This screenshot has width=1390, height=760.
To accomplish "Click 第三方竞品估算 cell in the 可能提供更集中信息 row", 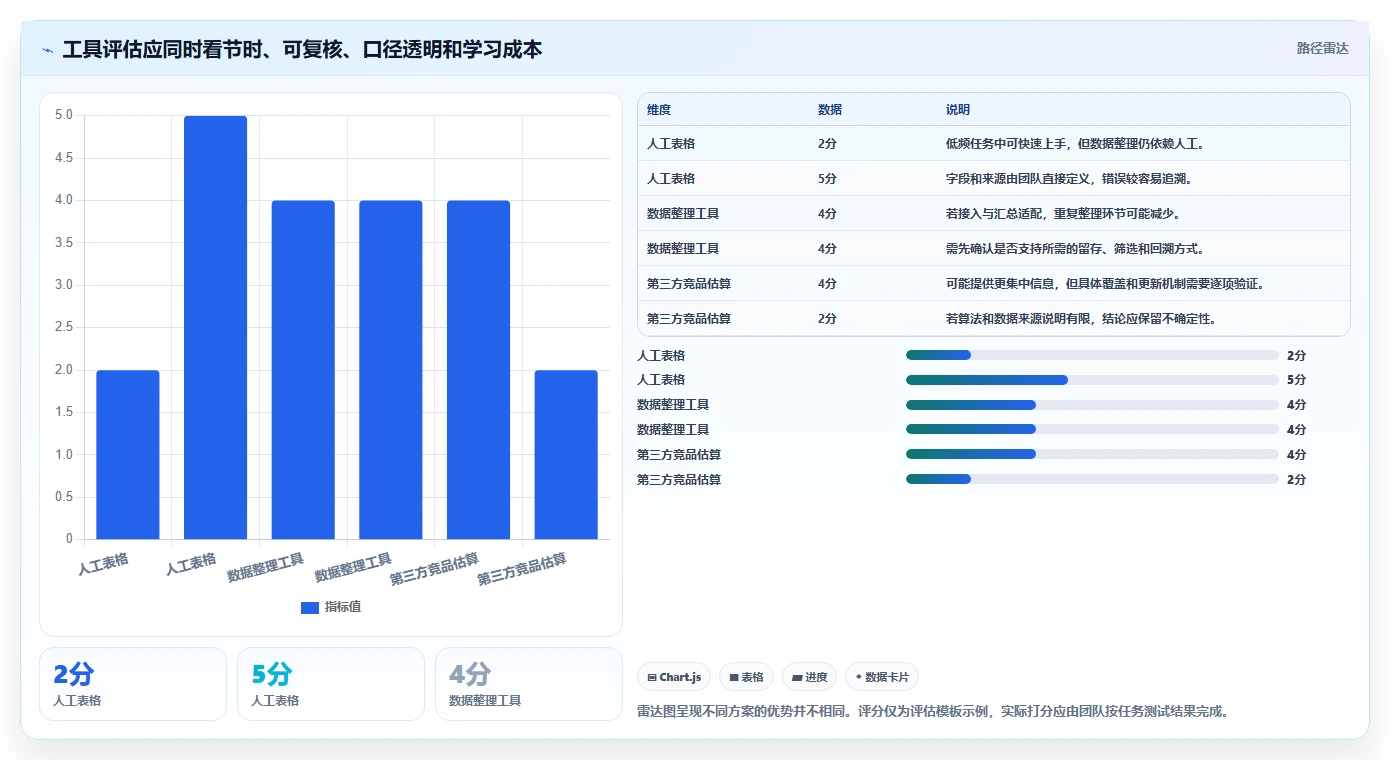I will (x=689, y=284).
